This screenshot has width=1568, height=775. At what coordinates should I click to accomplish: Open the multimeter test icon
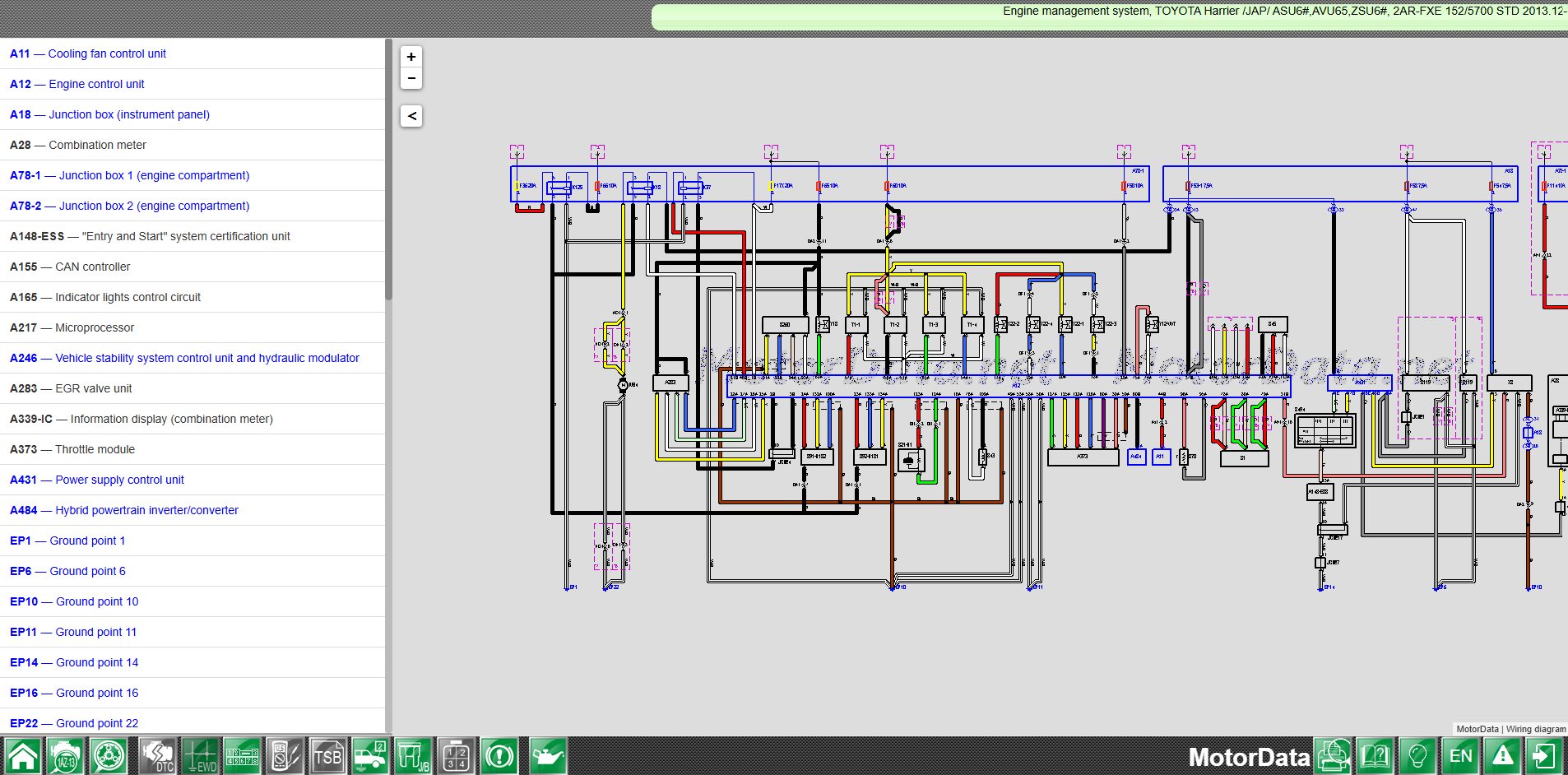(285, 756)
